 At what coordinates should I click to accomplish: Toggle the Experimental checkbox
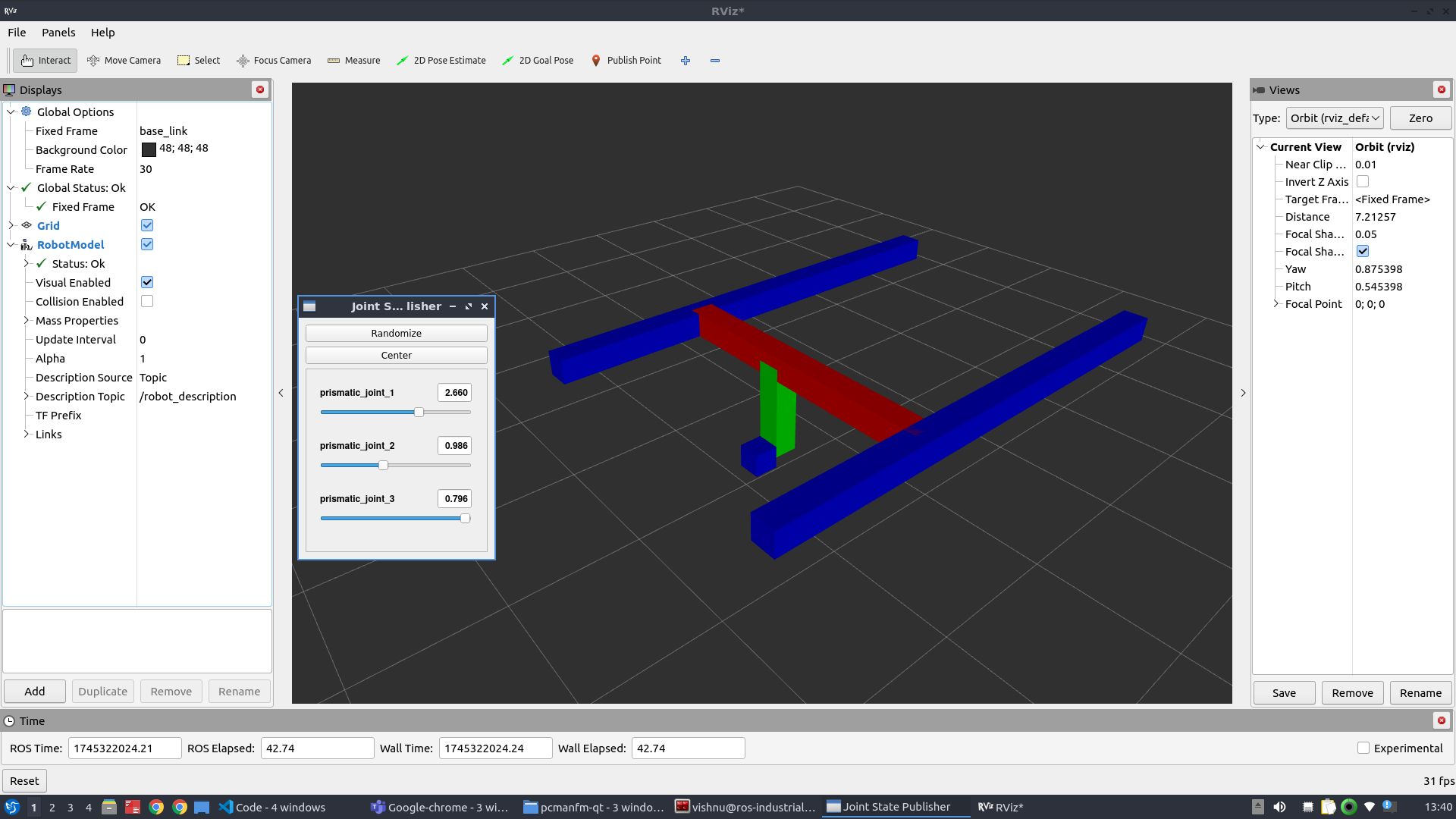pyautogui.click(x=1363, y=748)
